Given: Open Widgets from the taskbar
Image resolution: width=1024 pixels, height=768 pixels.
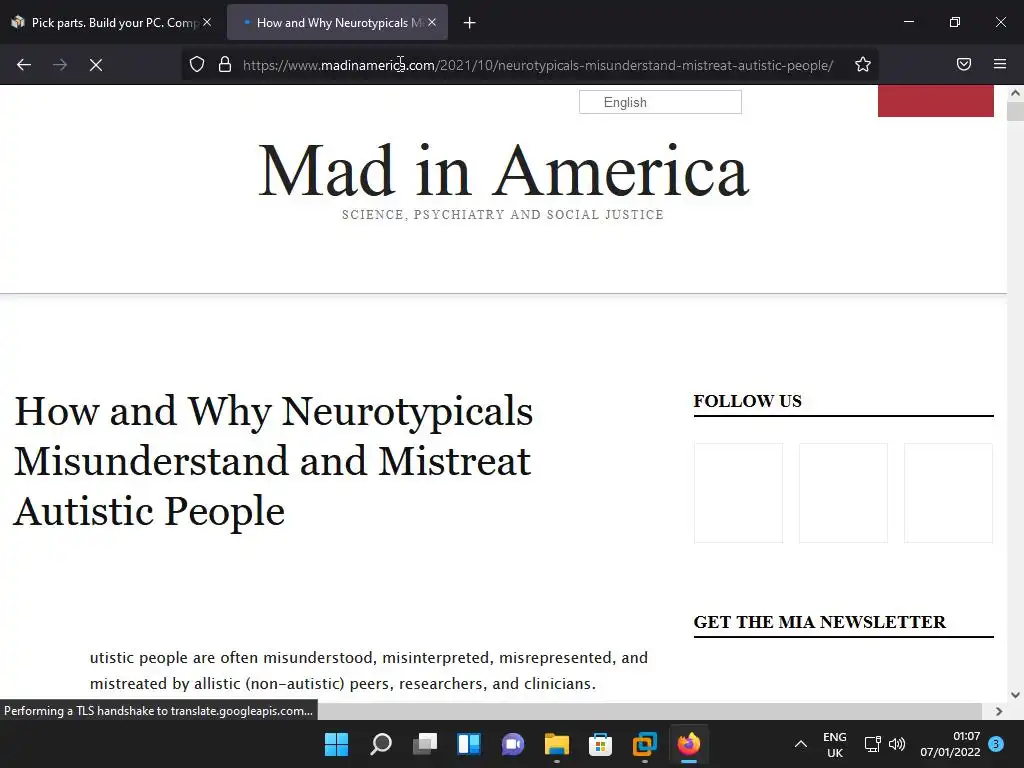Looking at the screenshot, I should 469,744.
